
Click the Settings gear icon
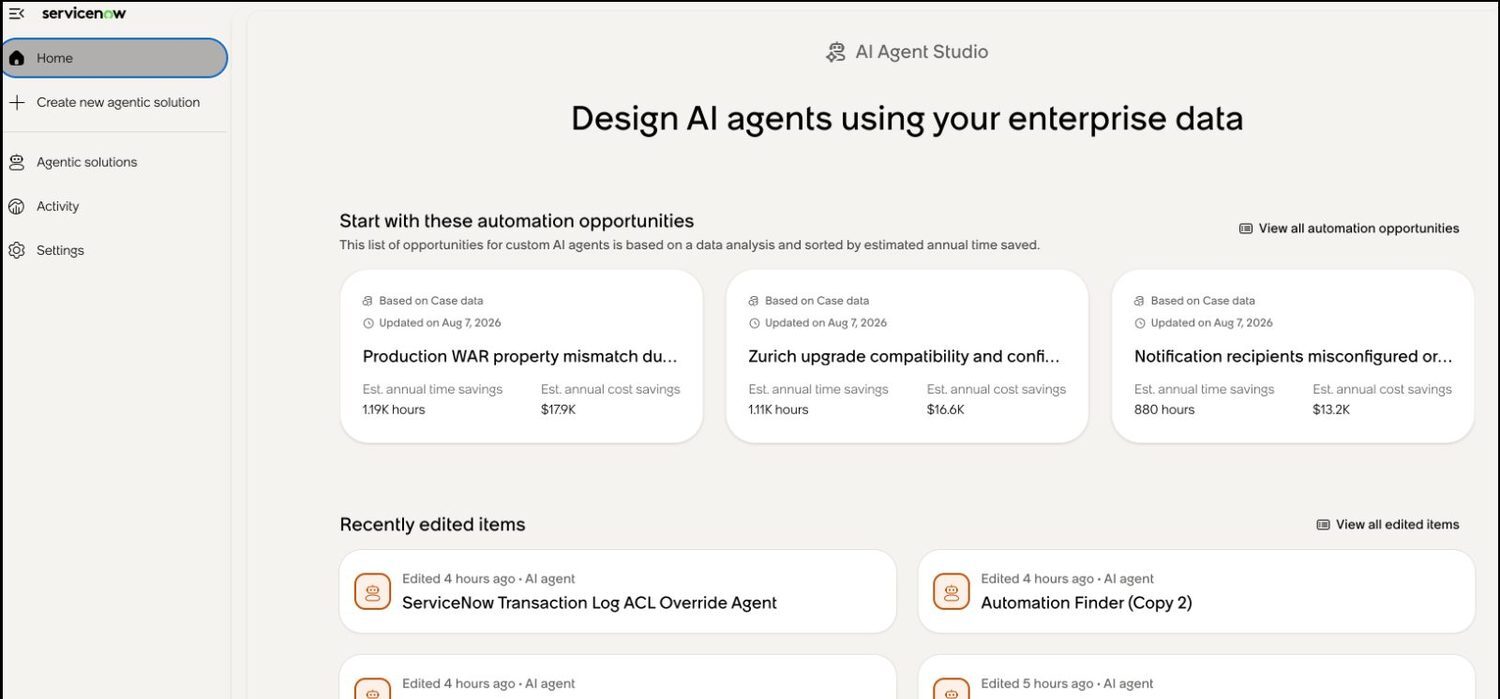(x=16, y=250)
